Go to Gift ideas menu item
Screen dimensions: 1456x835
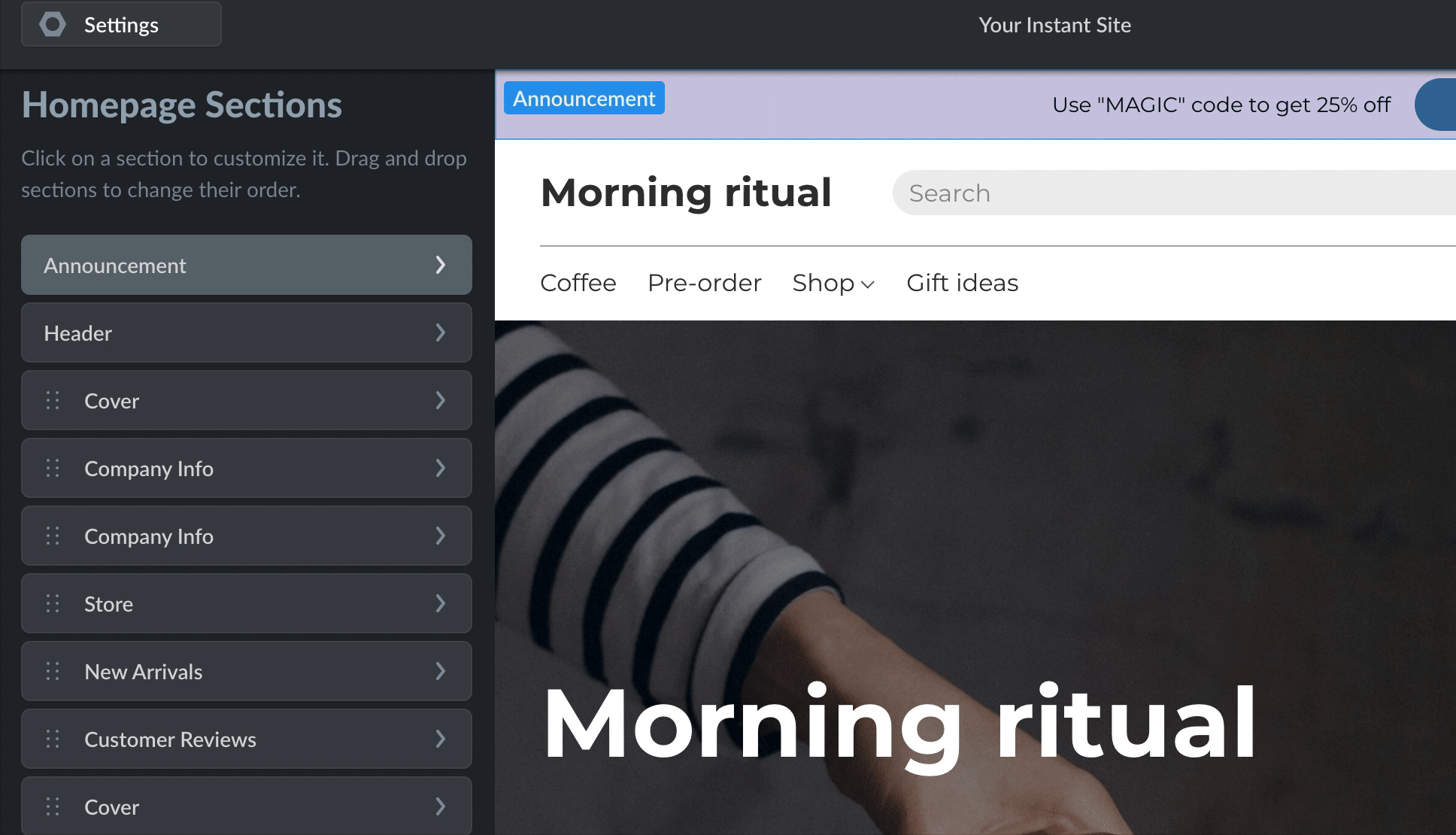coord(962,283)
